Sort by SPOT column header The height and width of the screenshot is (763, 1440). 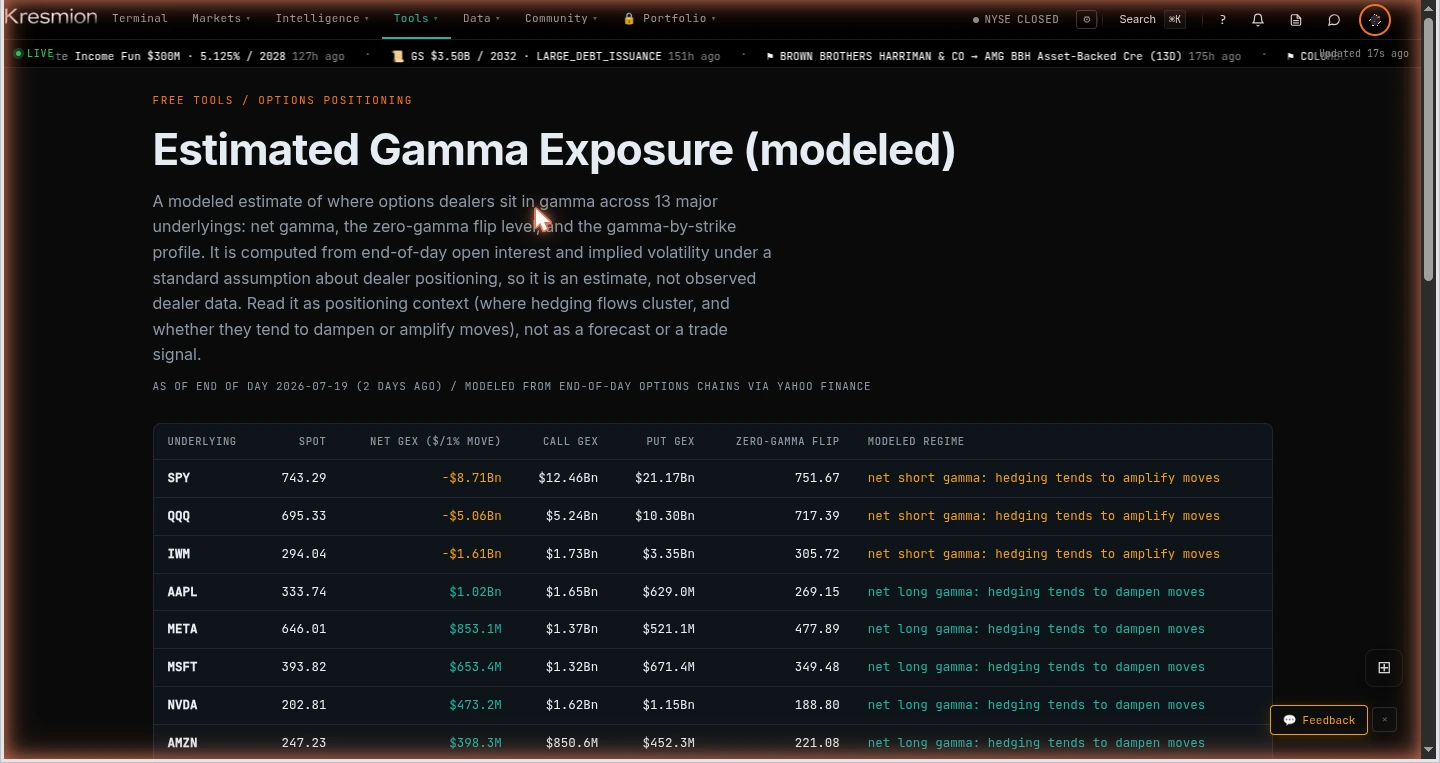[x=312, y=441]
